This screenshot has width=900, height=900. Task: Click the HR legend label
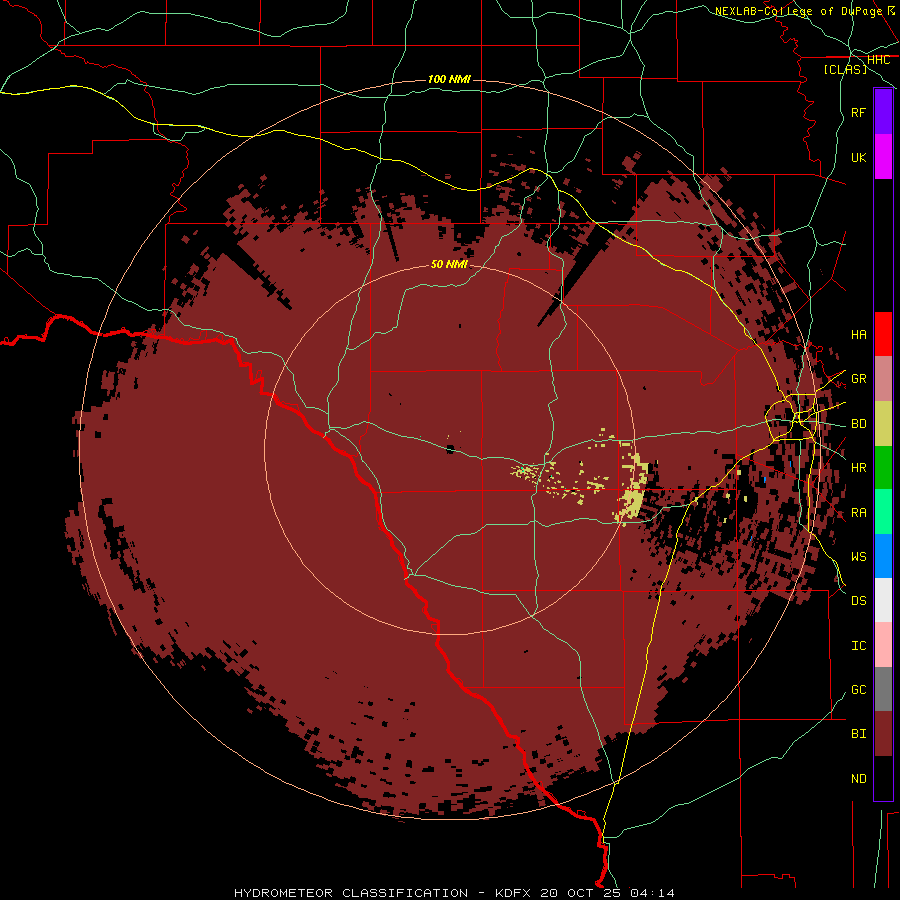pos(858,468)
